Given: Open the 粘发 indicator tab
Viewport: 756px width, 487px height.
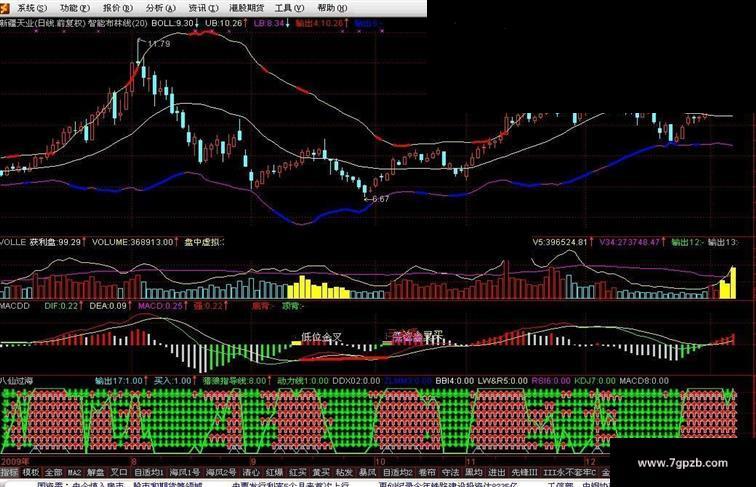Looking at the screenshot, I should [344, 473].
